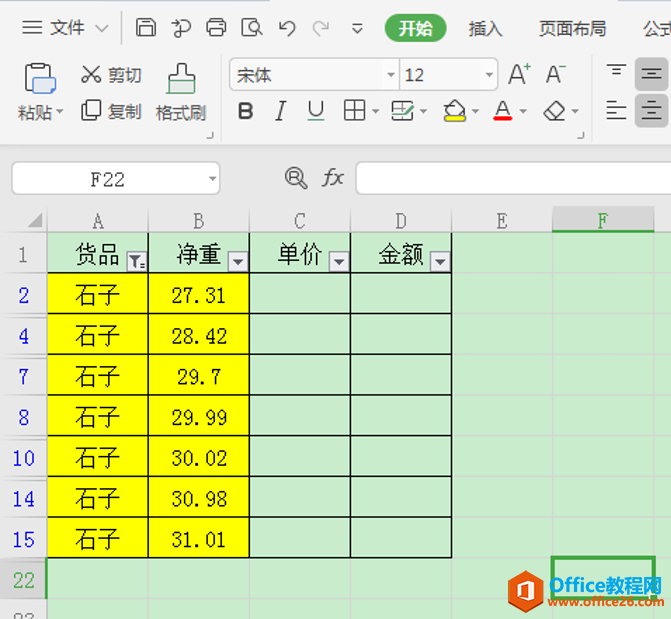
Task: Open the 货品 filter button
Action: point(137,261)
